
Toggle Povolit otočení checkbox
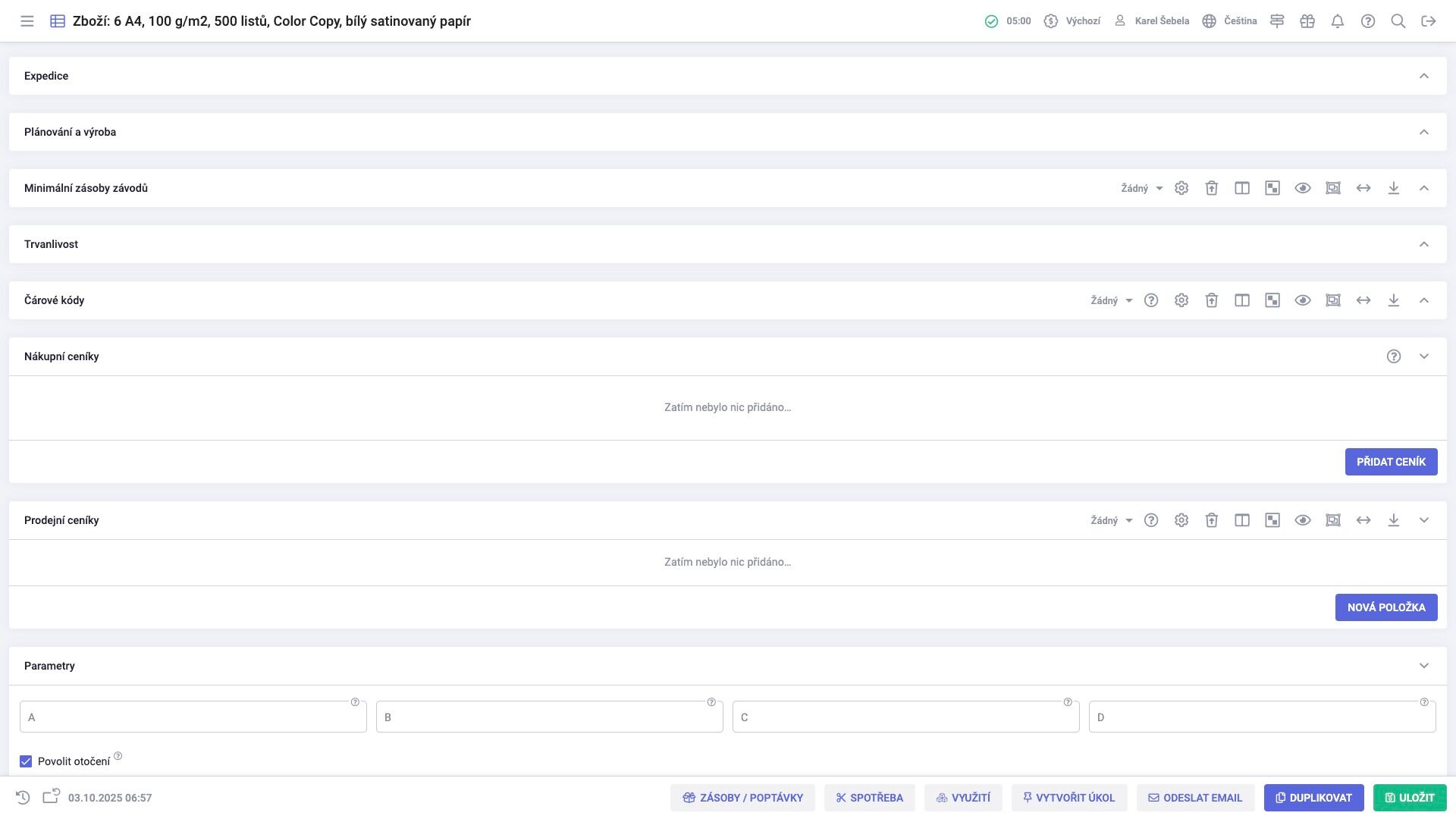[x=26, y=761]
